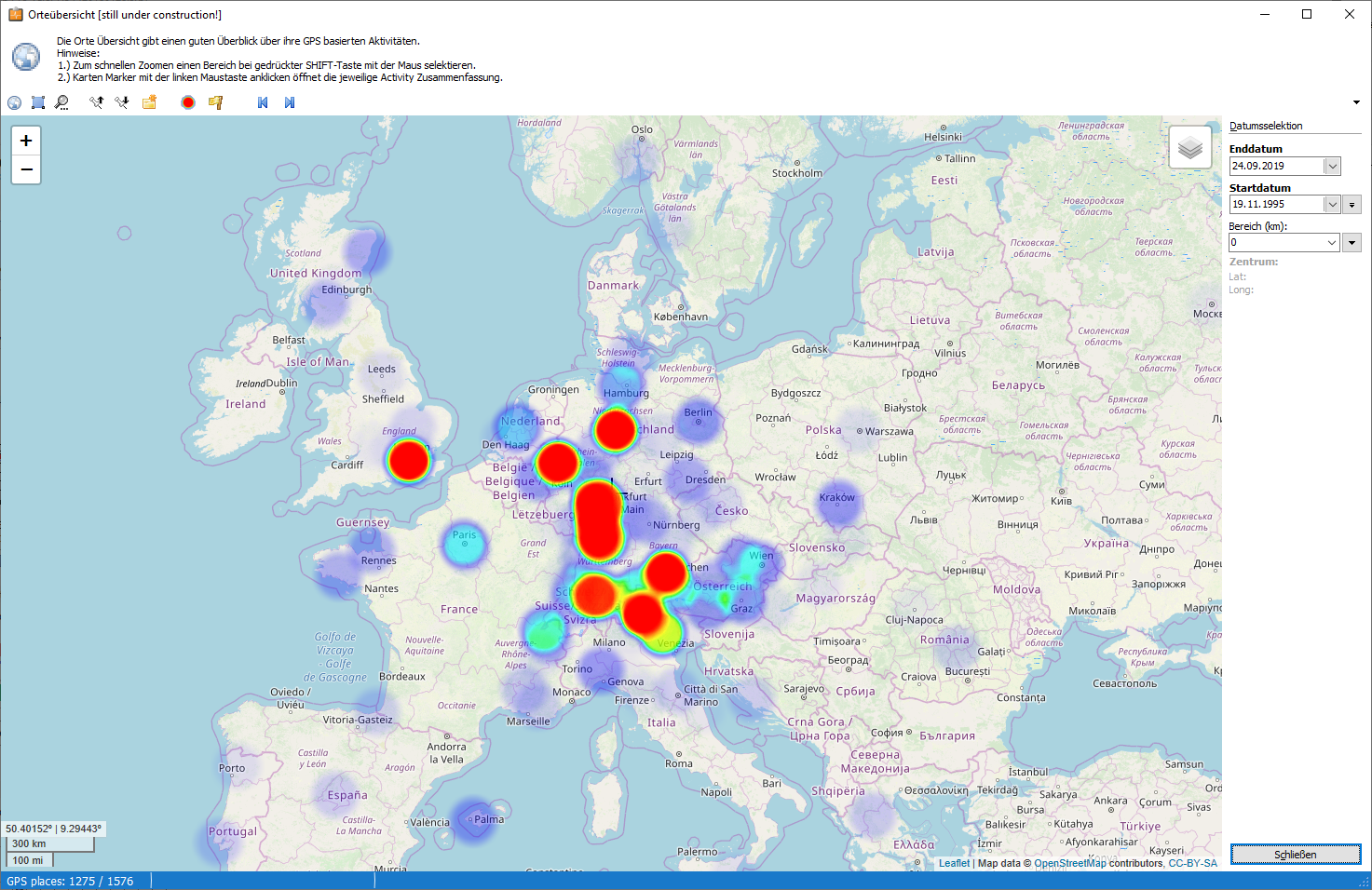The image size is (1372, 890).
Task: Click the 'Zentrum:' label
Action: [1254, 262]
